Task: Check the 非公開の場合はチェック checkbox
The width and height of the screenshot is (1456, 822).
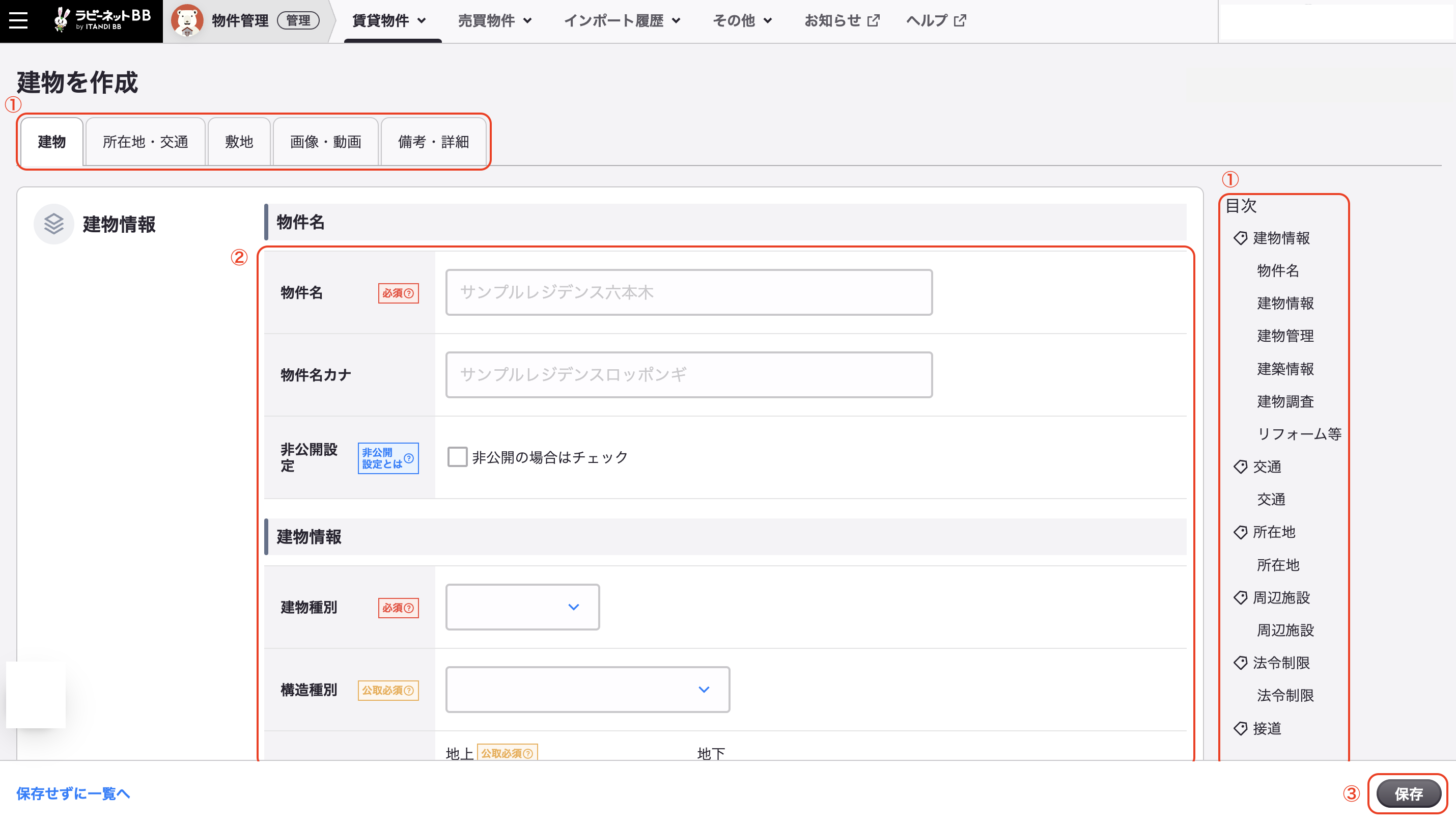Action: click(457, 457)
